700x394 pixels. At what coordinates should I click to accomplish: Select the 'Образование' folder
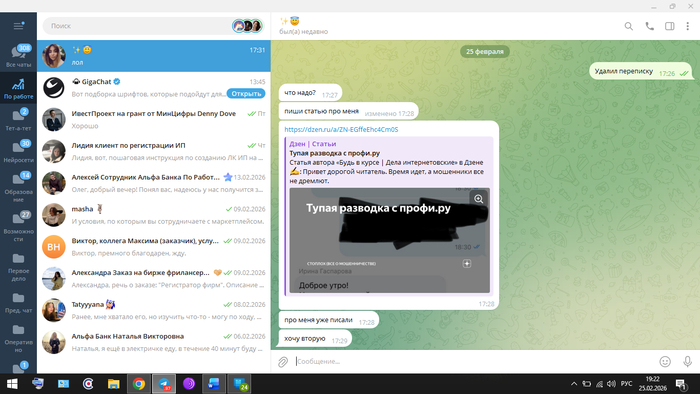pyautogui.click(x=18, y=187)
